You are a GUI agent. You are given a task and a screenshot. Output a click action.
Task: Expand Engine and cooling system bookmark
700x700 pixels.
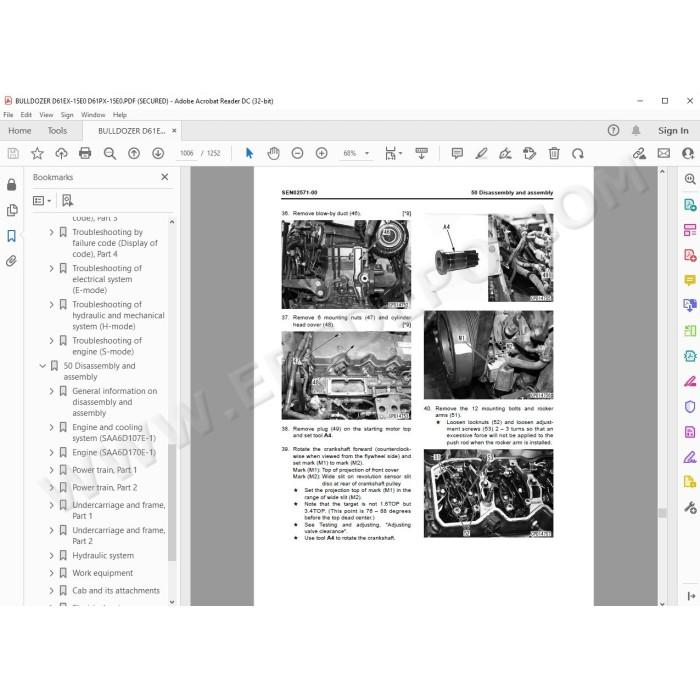[51, 427]
